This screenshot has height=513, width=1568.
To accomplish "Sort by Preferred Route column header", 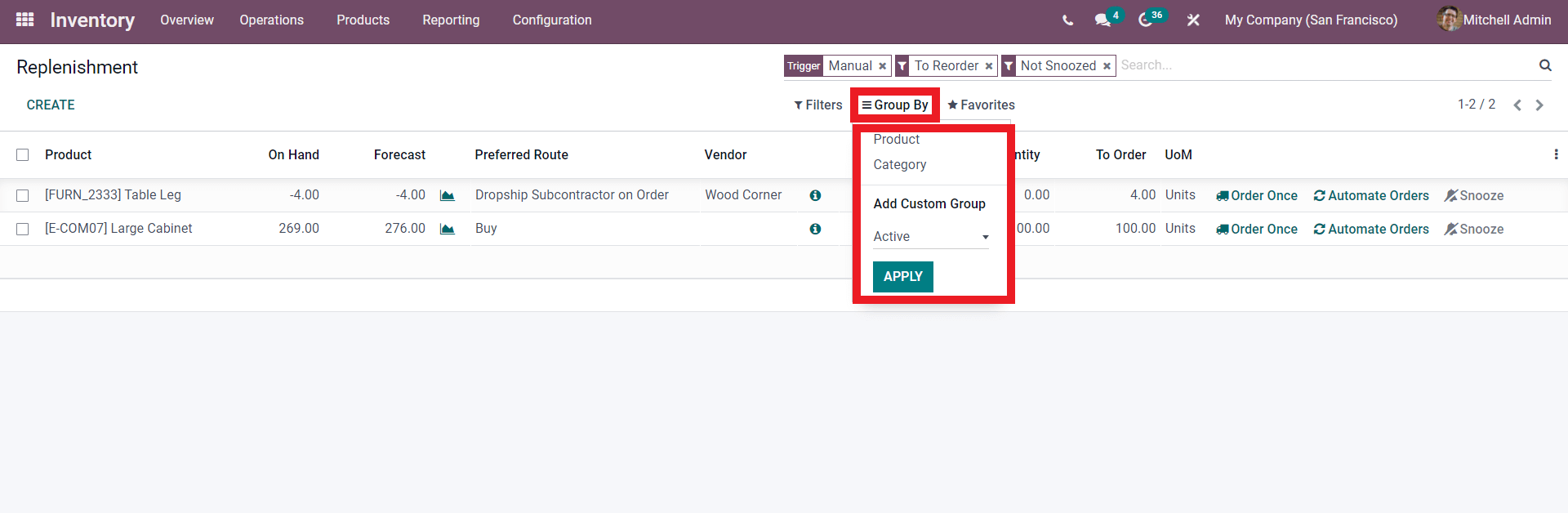I will (521, 154).
